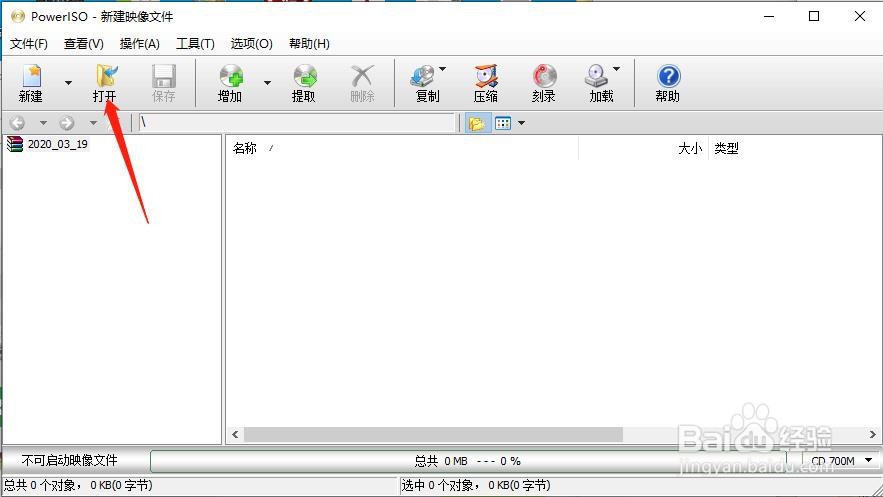
Task: Expand the Back history dropdown
Action: click(x=43, y=123)
